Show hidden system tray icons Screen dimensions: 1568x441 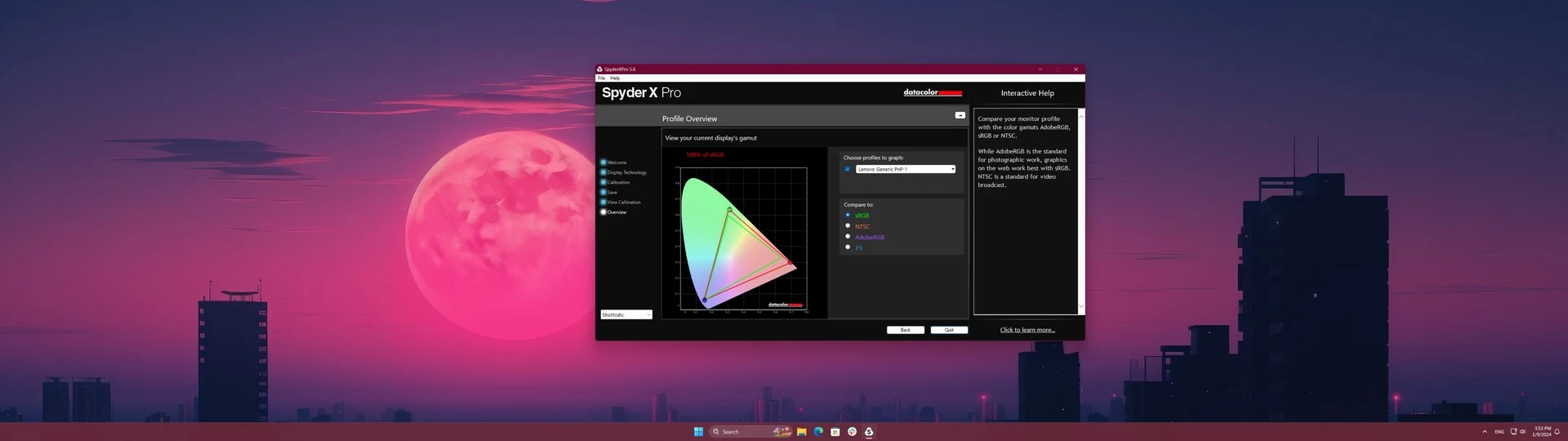[1484, 431]
